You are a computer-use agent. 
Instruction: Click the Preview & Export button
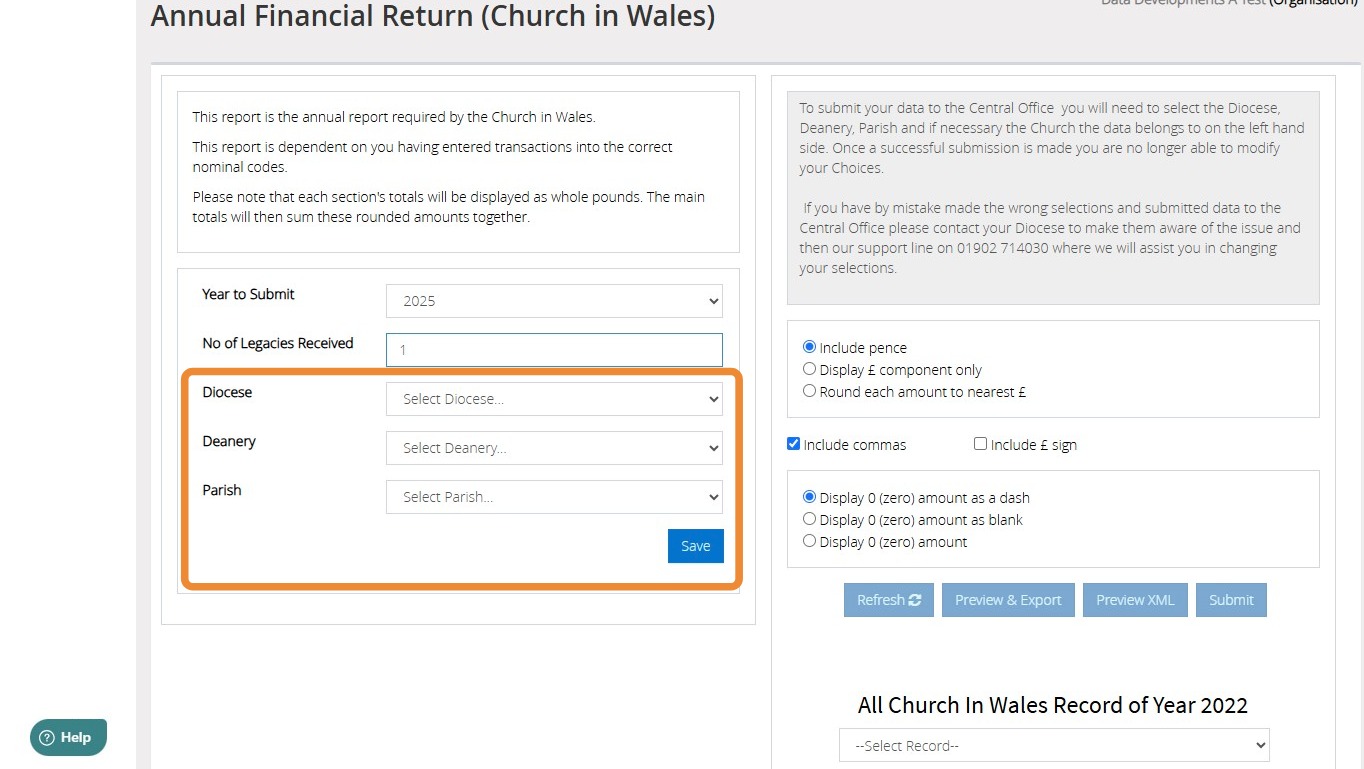coord(1008,600)
